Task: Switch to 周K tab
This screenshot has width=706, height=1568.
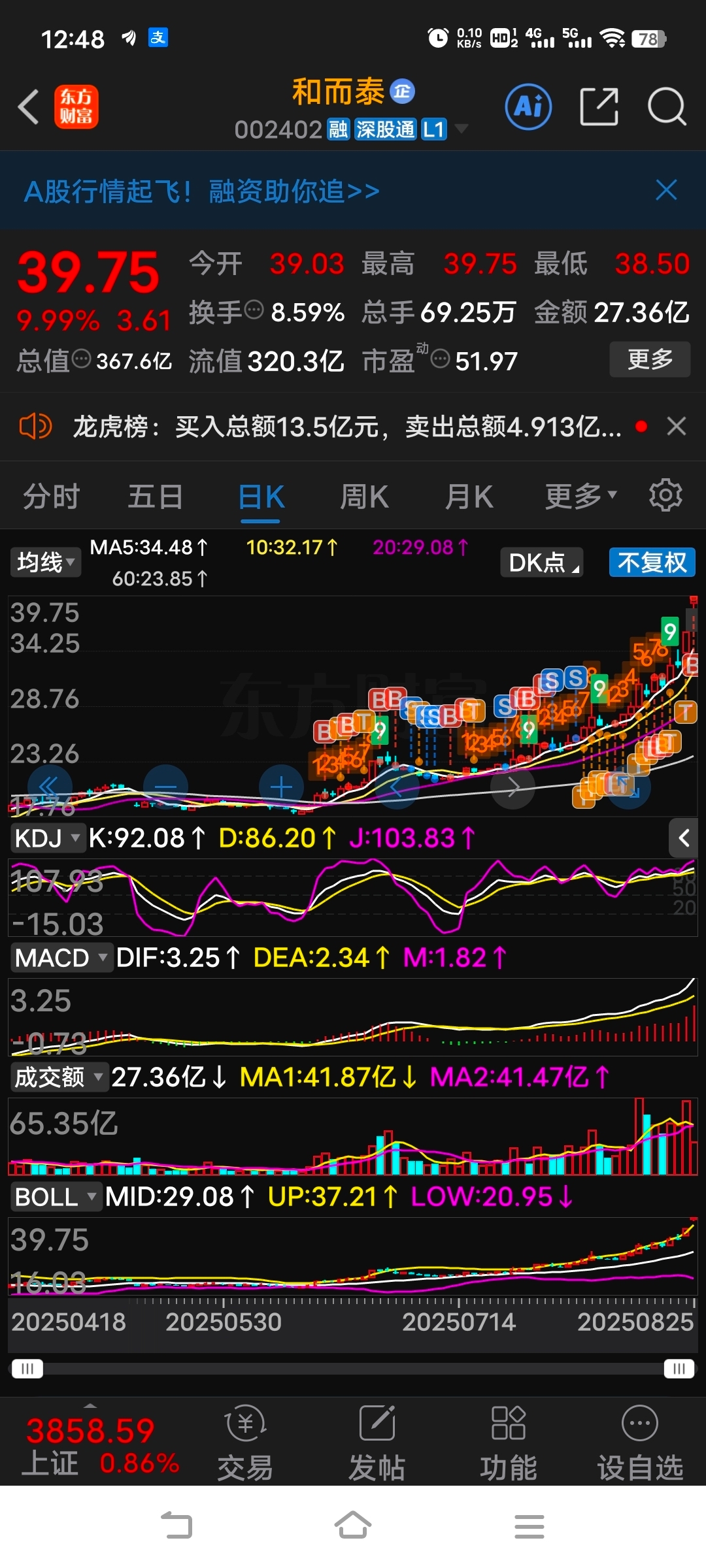Action: pyautogui.click(x=364, y=497)
